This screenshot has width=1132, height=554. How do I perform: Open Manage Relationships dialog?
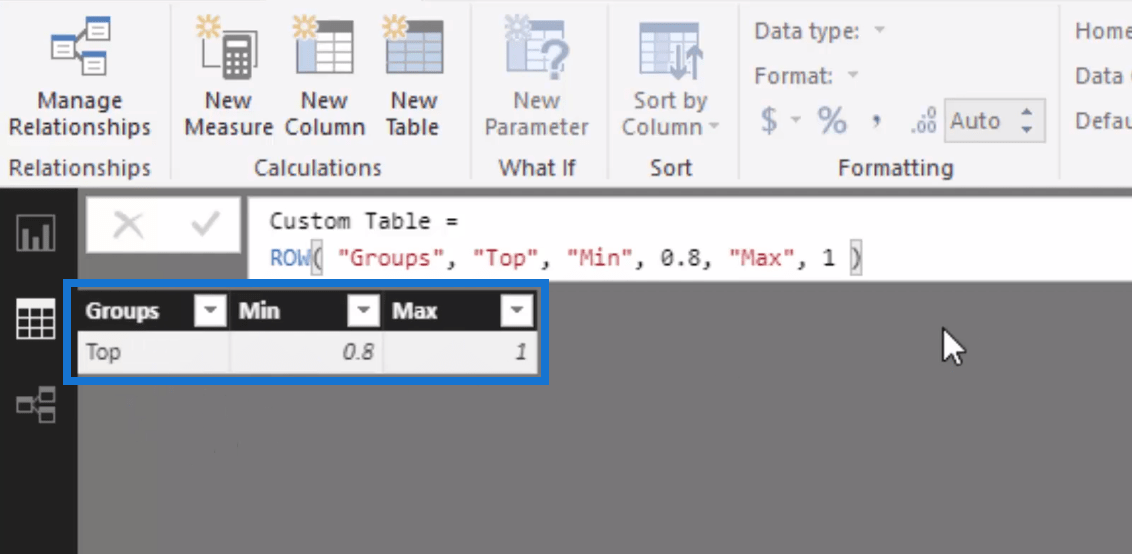point(79,77)
